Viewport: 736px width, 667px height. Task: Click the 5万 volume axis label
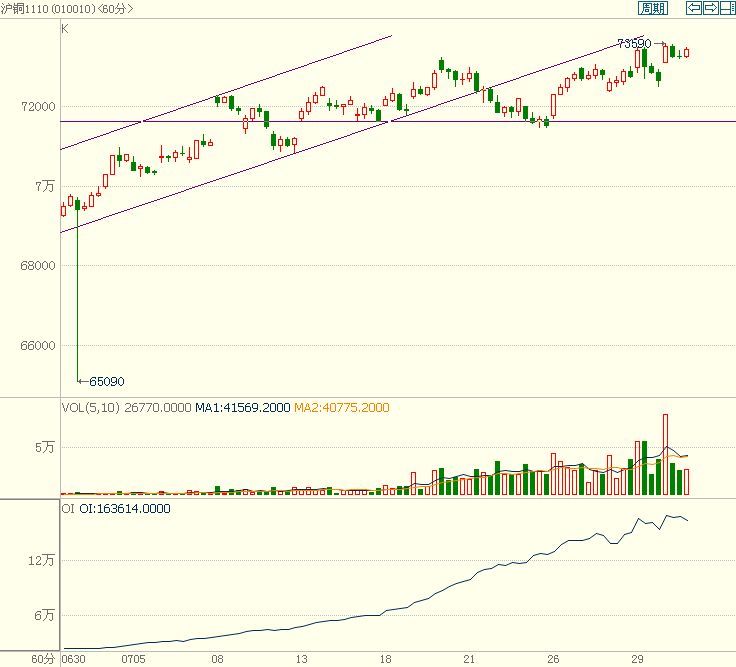pos(45,447)
